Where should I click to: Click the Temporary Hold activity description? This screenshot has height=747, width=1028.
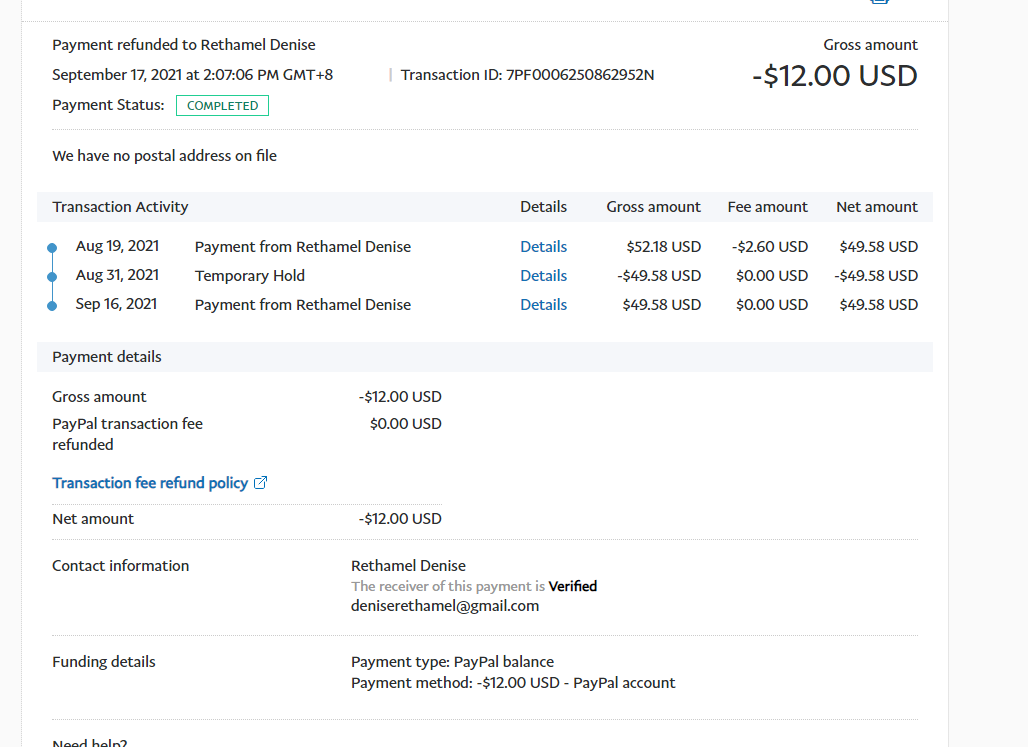250,276
